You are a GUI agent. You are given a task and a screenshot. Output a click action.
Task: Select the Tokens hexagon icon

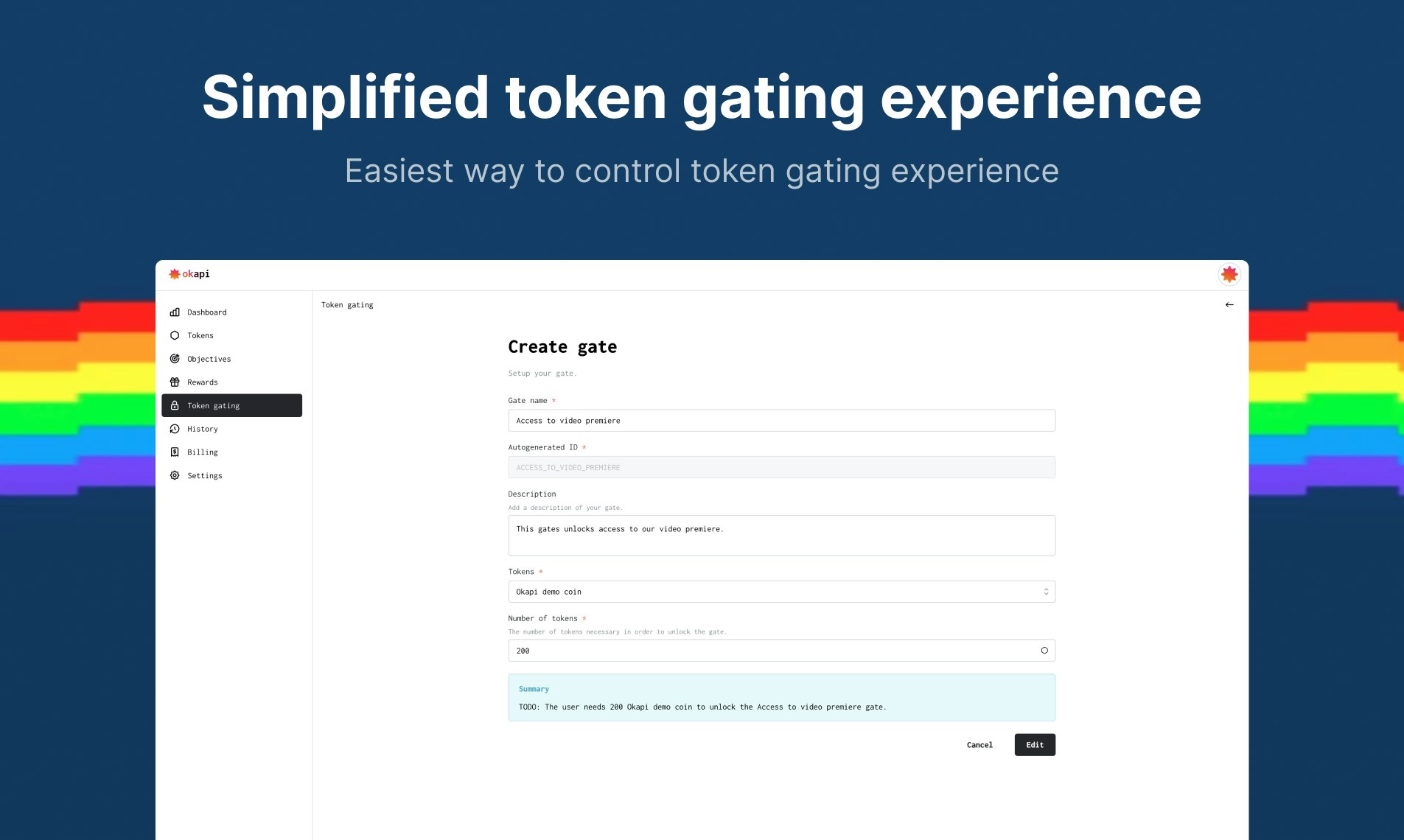[x=175, y=335]
